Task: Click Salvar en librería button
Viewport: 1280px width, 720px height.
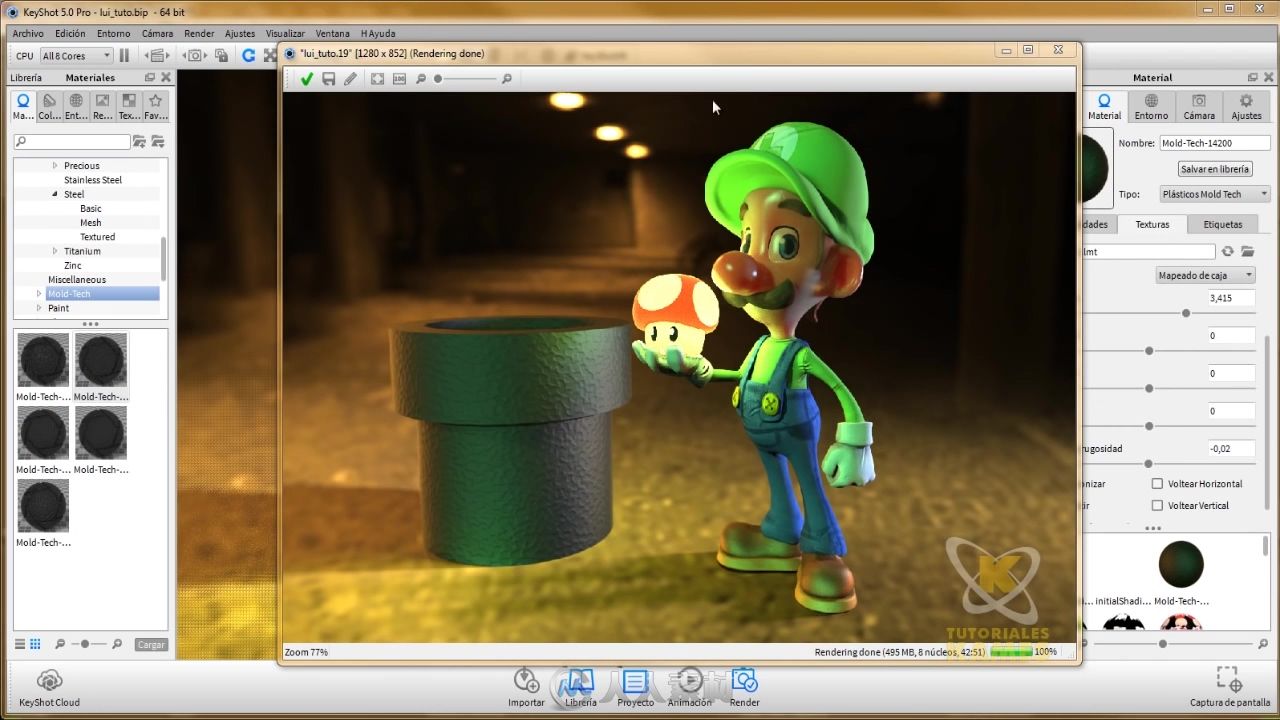Action: click(x=1215, y=169)
